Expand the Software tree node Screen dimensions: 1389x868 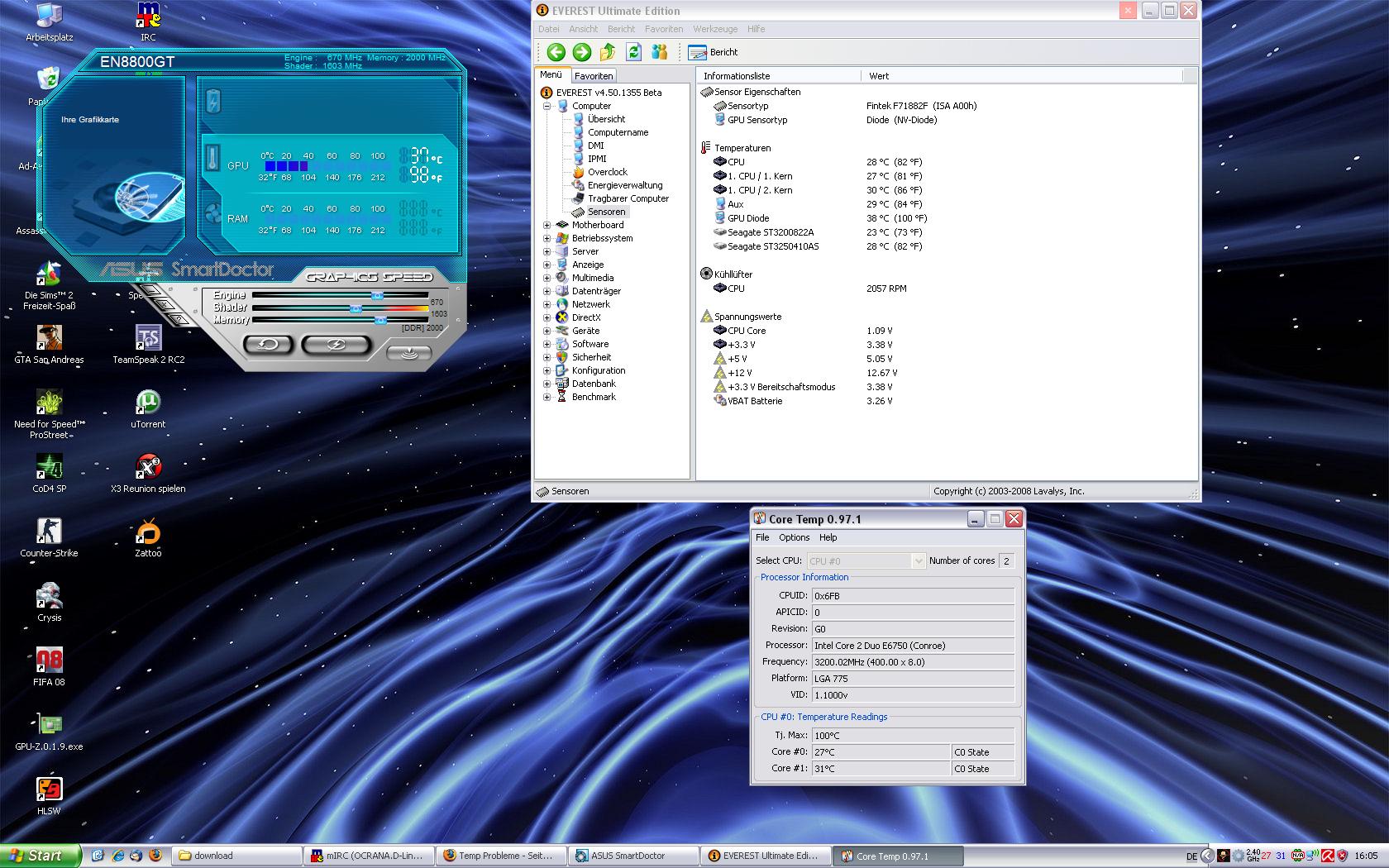pyautogui.click(x=547, y=344)
